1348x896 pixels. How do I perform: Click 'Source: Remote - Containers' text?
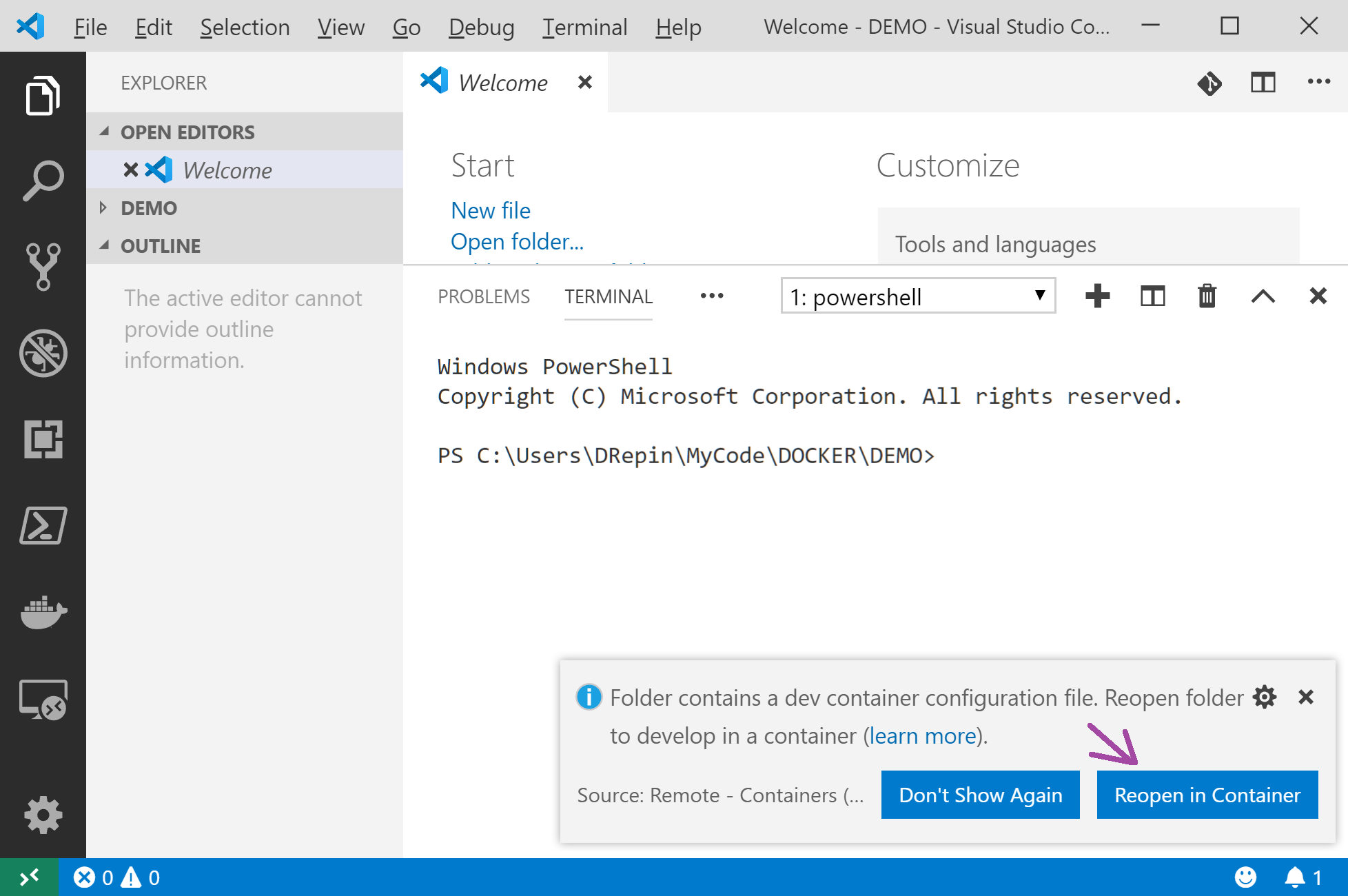click(720, 795)
